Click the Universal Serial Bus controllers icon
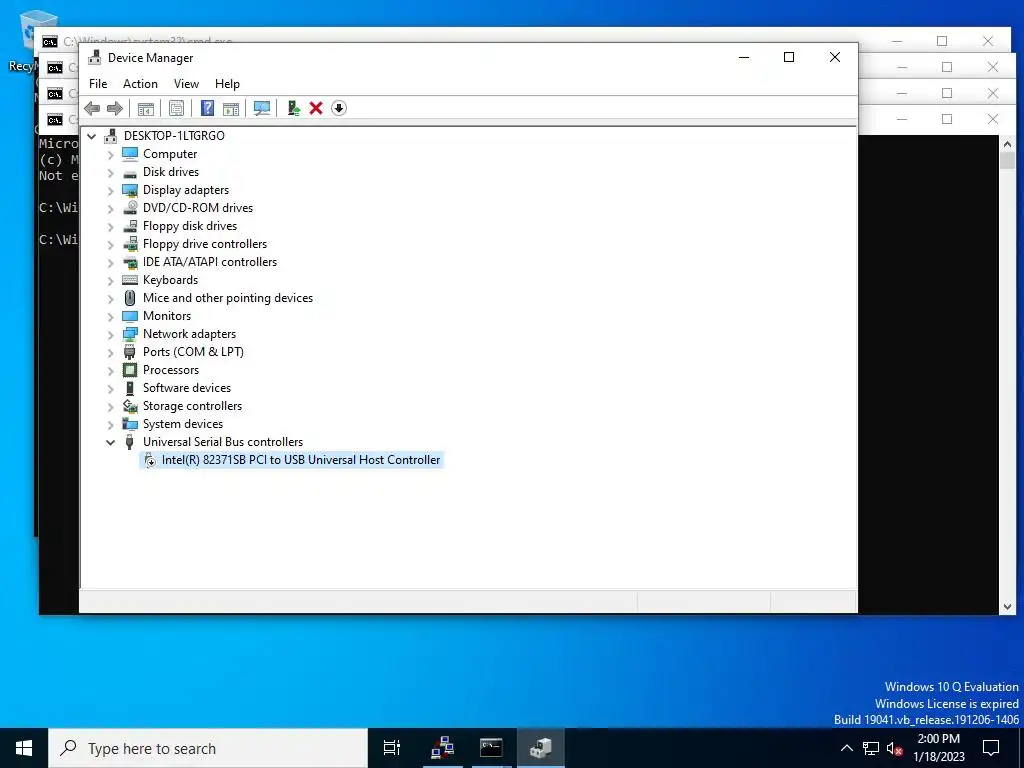This screenshot has width=1024, height=768. pos(130,442)
